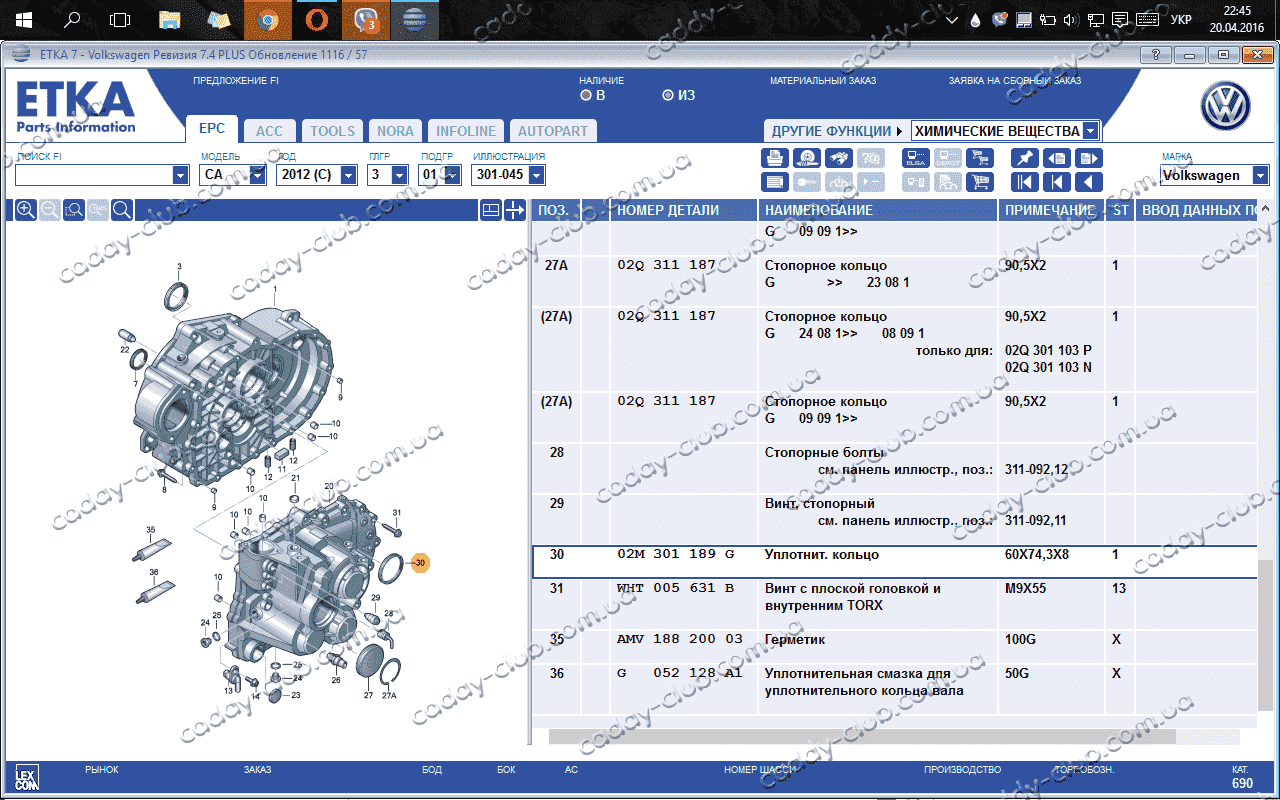This screenshot has width=1280, height=800.
Task: Click the plain magnifier fit icon
Action: pos(122,210)
